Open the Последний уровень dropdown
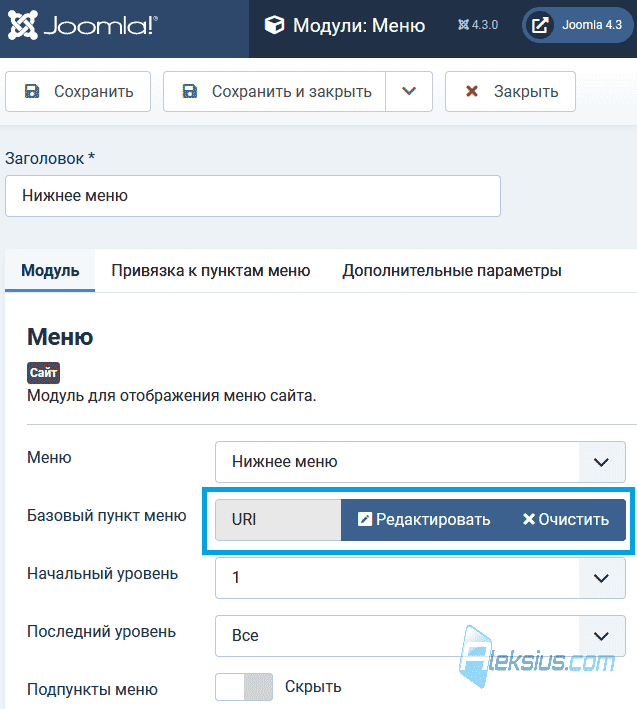This screenshot has width=637, height=709. (420, 636)
